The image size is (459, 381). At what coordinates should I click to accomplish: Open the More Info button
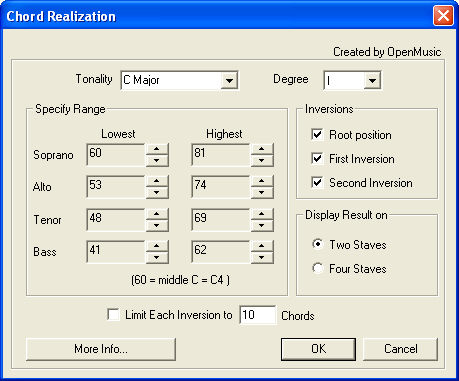101,349
